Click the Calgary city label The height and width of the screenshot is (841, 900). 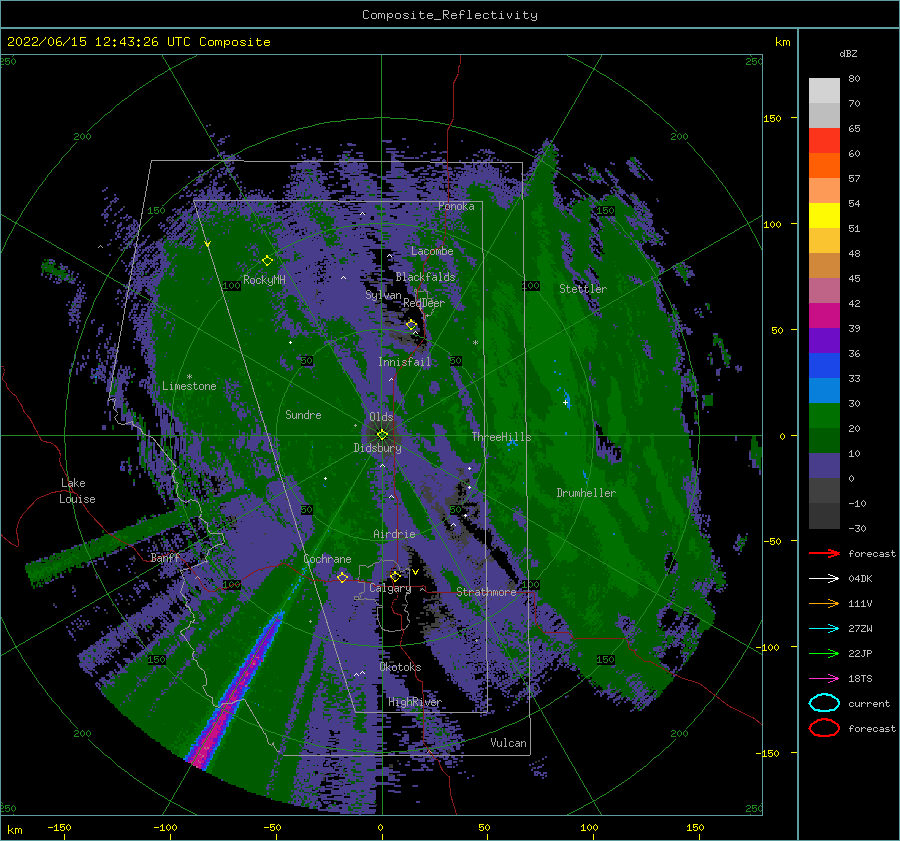[x=390, y=588]
